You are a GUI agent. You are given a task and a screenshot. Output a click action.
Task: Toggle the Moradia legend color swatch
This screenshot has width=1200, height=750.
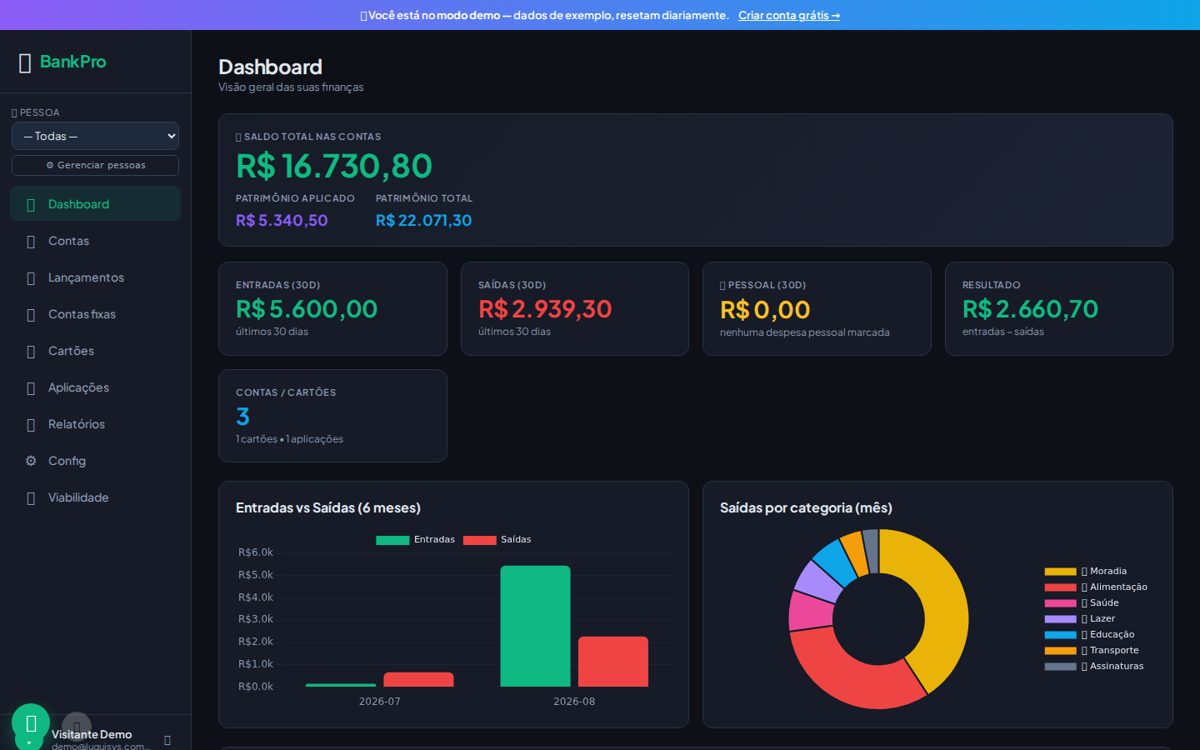coord(1061,572)
